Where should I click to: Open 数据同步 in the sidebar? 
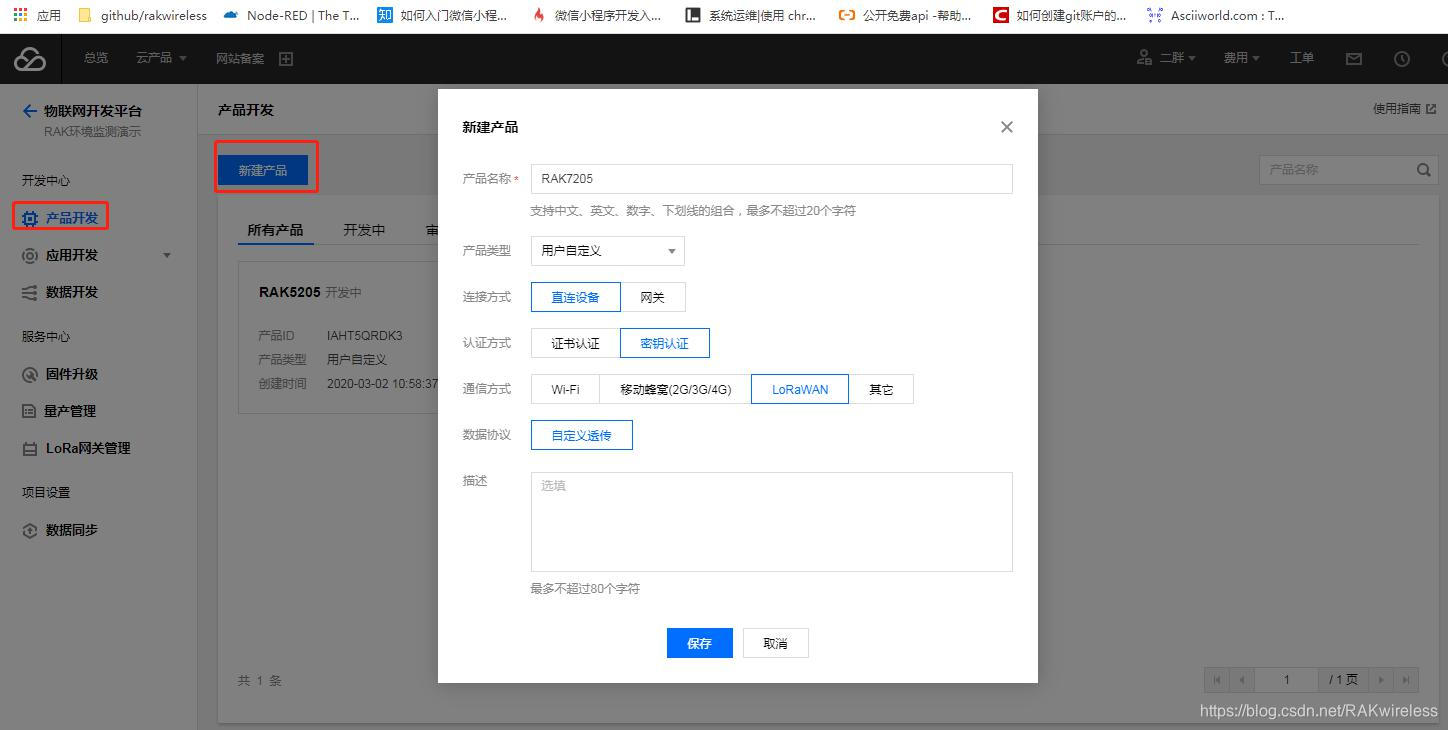tap(72, 530)
